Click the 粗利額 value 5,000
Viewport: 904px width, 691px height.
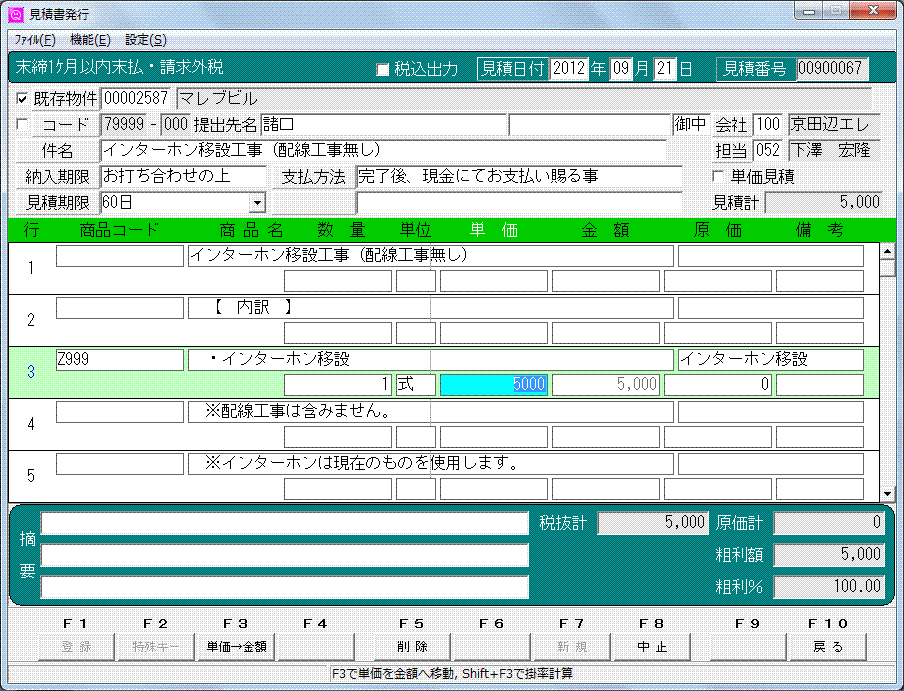(828, 554)
